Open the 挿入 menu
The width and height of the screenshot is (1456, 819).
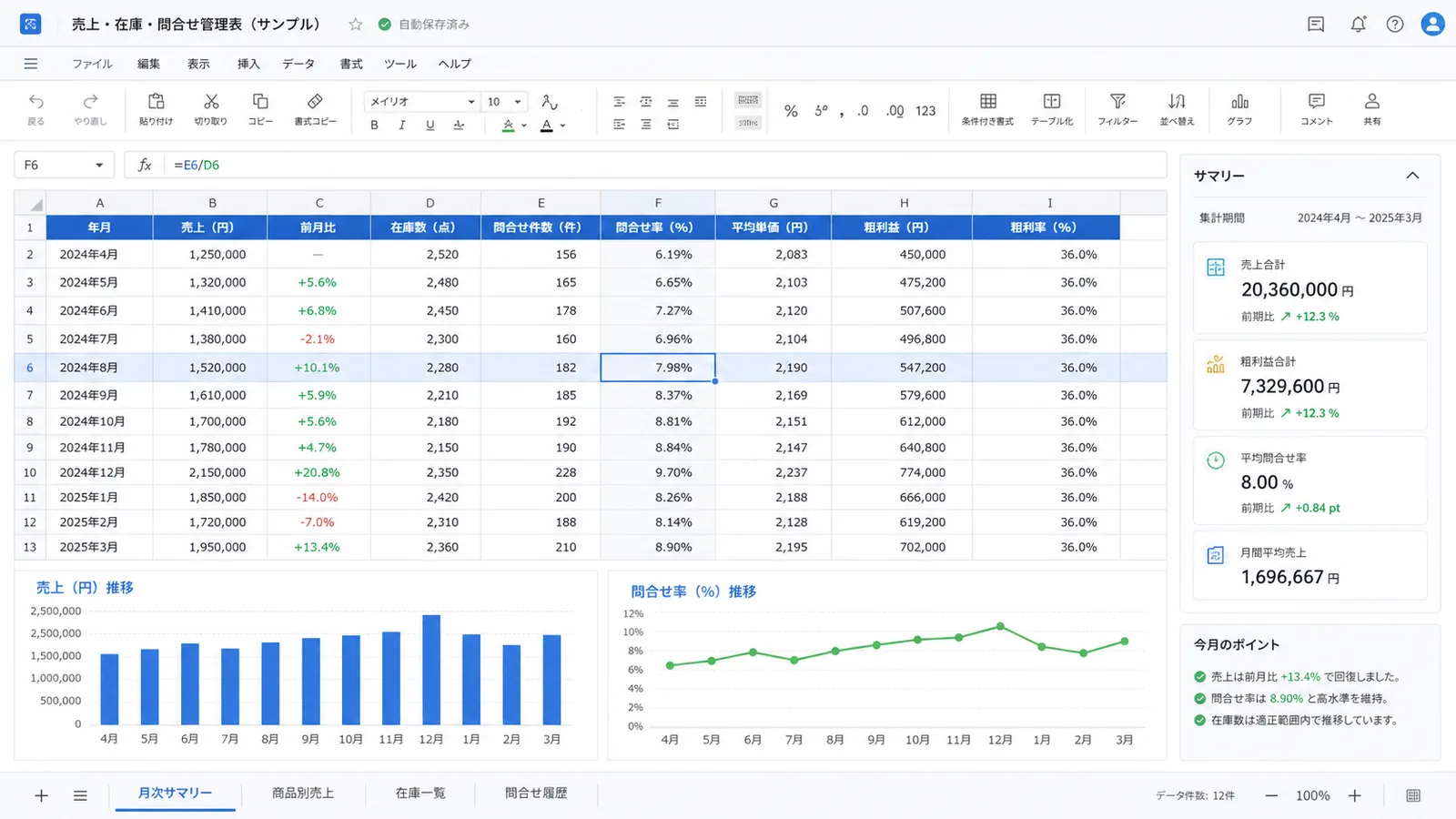click(248, 64)
